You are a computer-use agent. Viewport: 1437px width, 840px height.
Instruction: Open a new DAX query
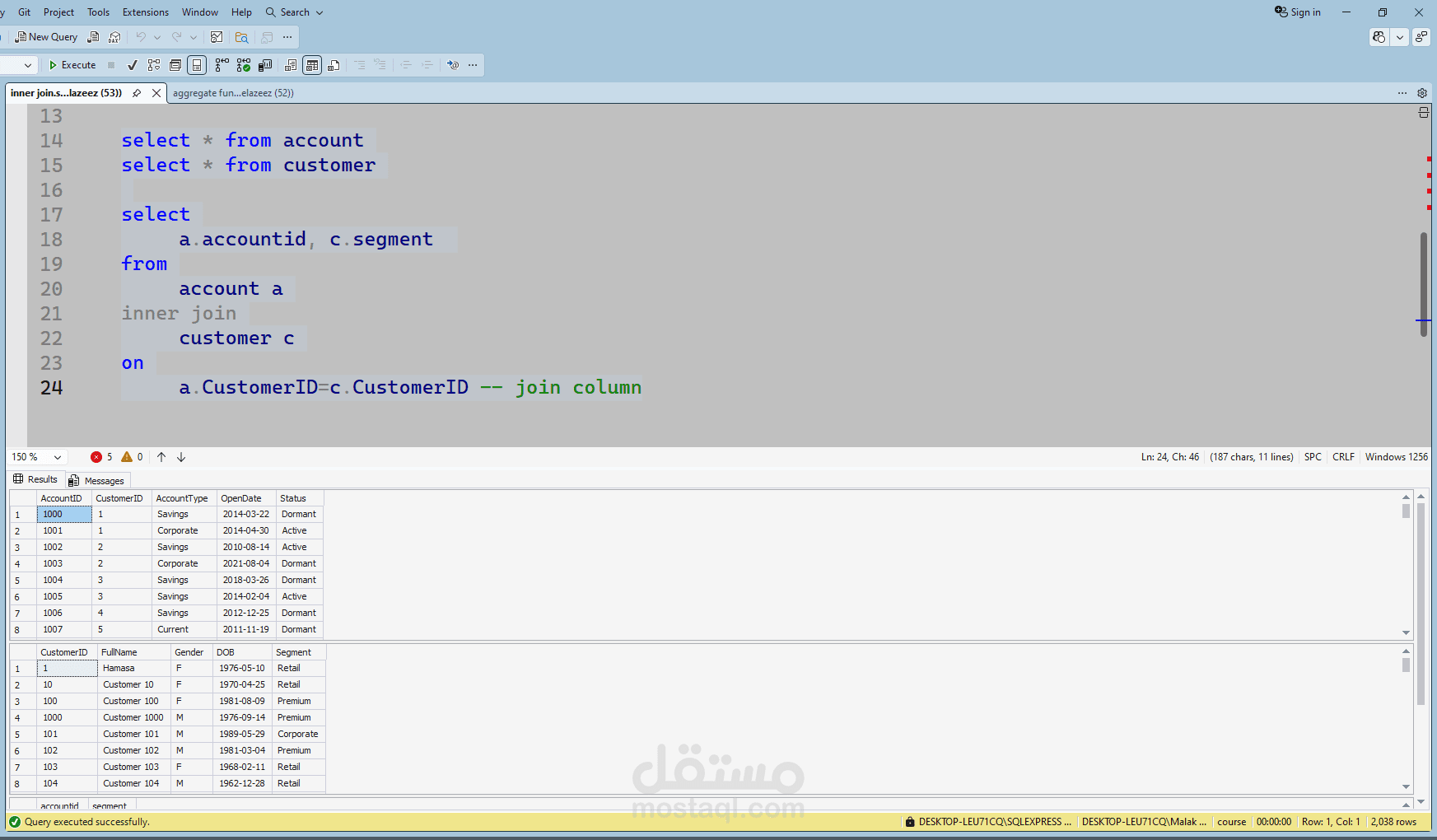[x=114, y=37]
